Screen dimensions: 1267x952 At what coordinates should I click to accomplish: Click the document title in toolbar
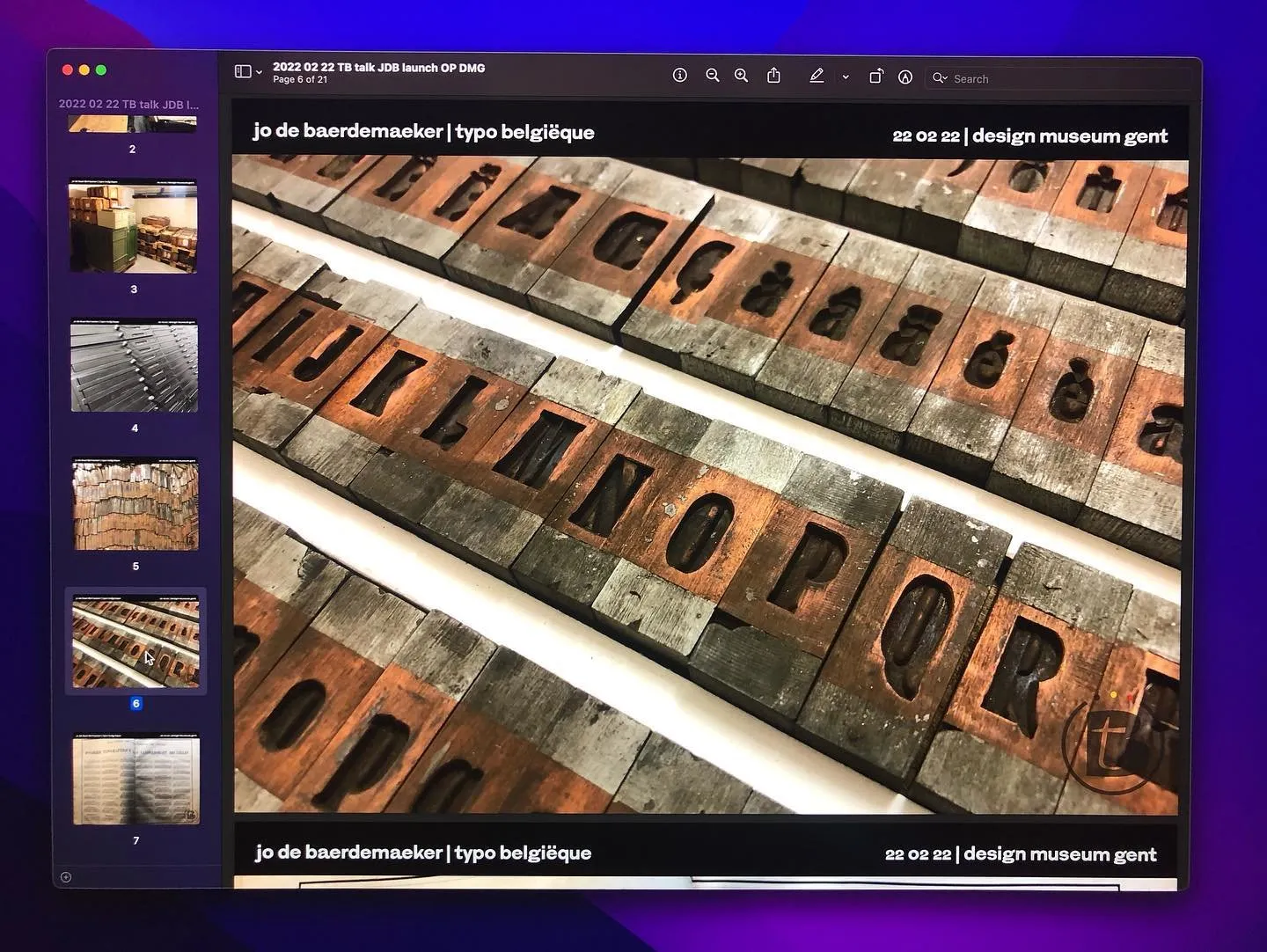click(x=378, y=68)
